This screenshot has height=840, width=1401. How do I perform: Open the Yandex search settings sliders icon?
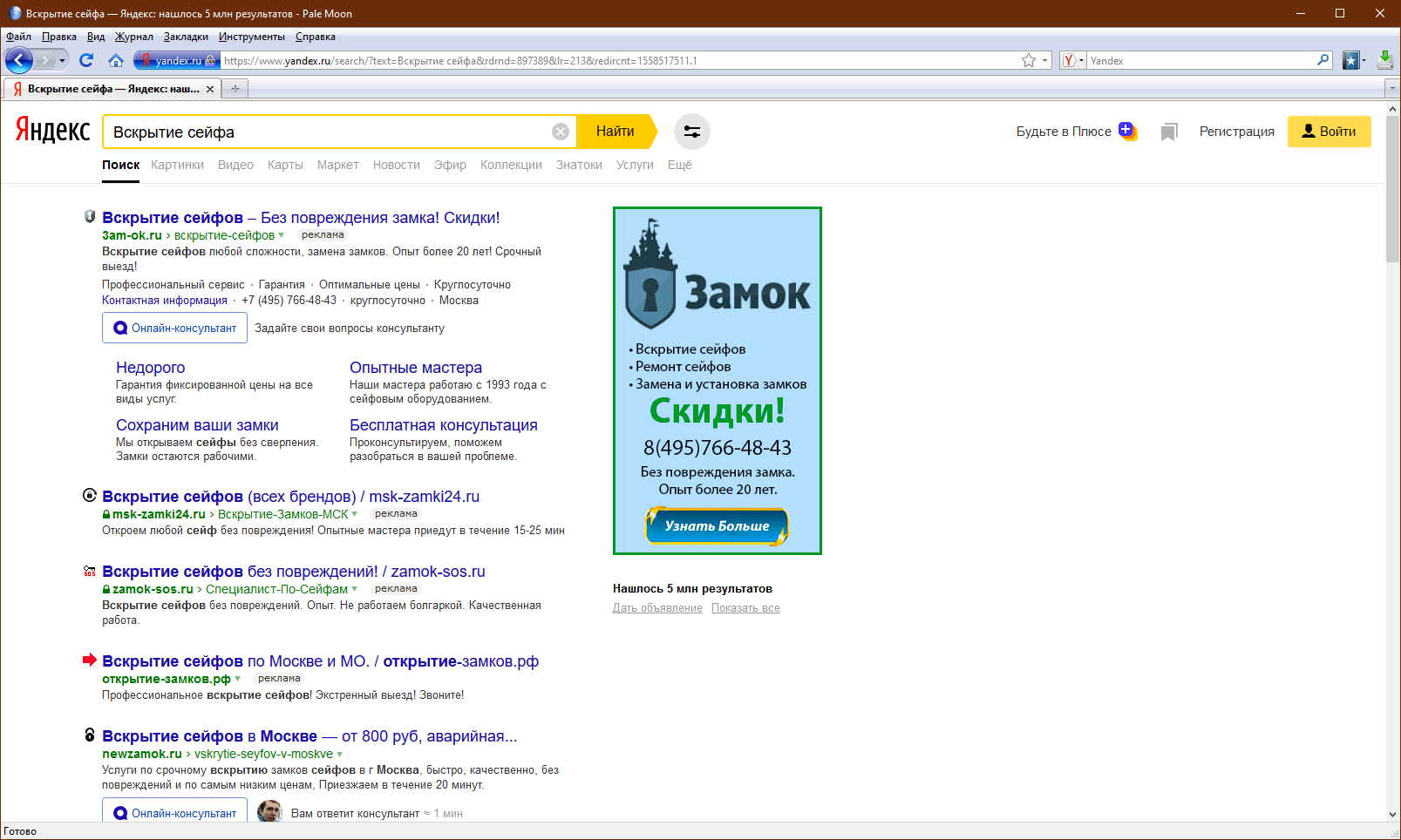pos(692,132)
